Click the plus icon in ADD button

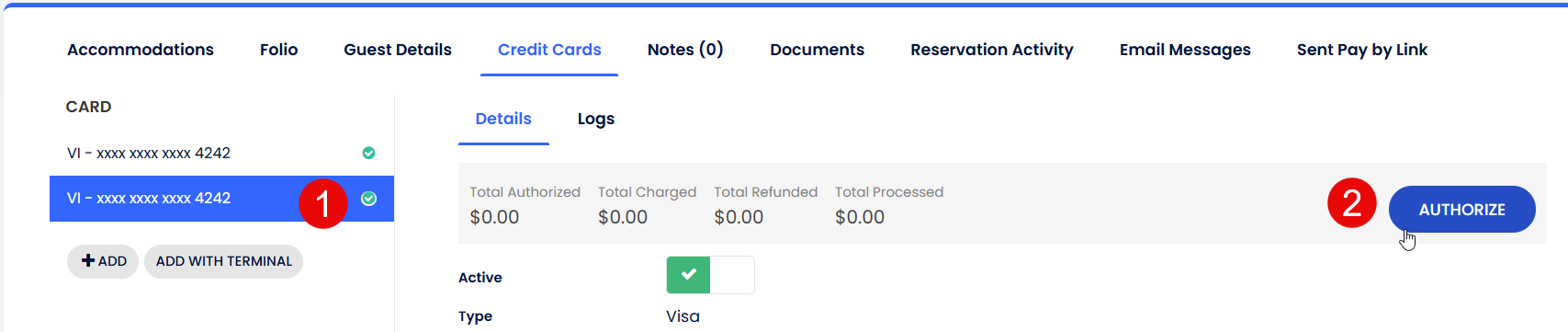click(x=88, y=261)
